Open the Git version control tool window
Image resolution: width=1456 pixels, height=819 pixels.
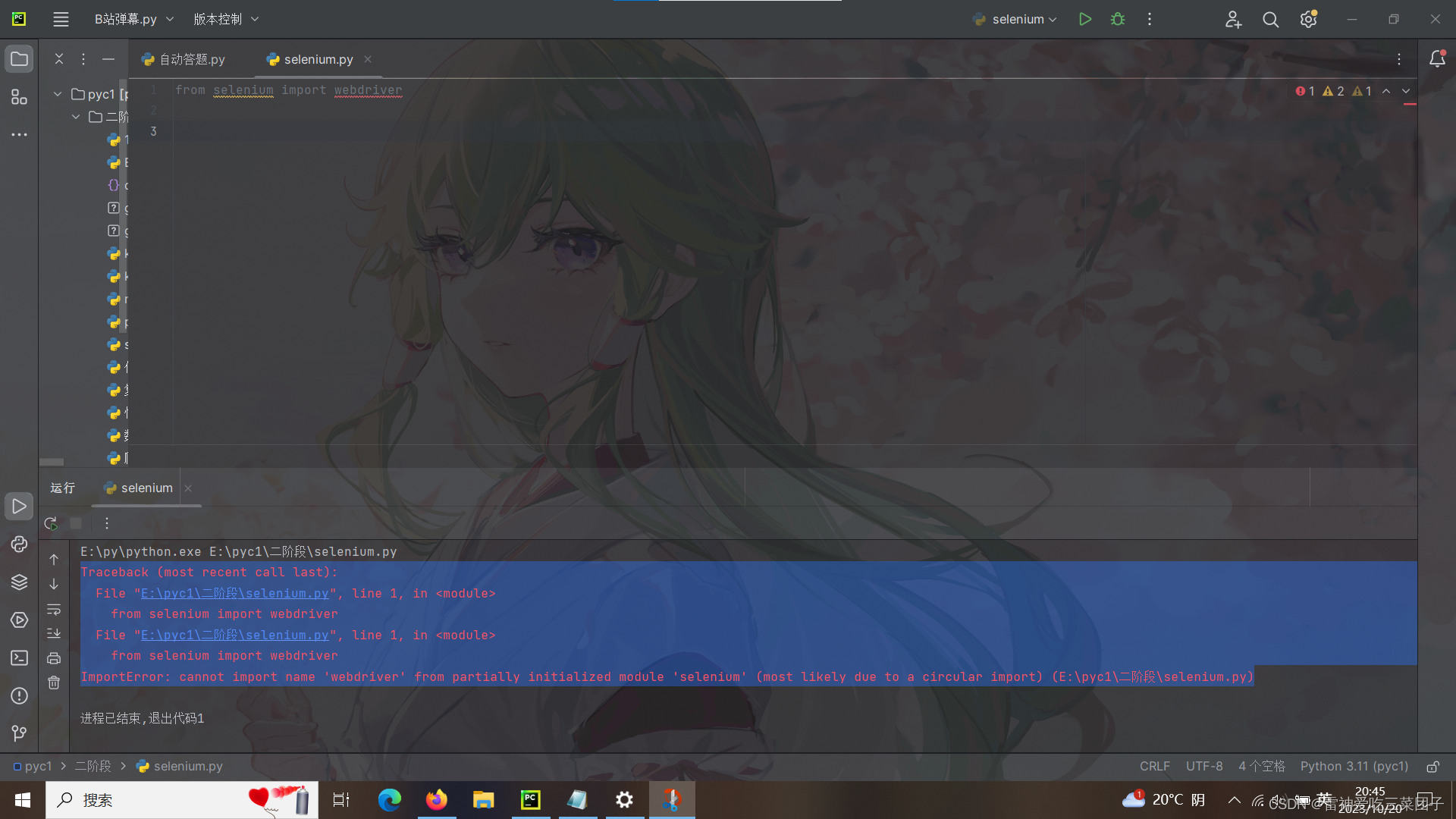(19, 733)
